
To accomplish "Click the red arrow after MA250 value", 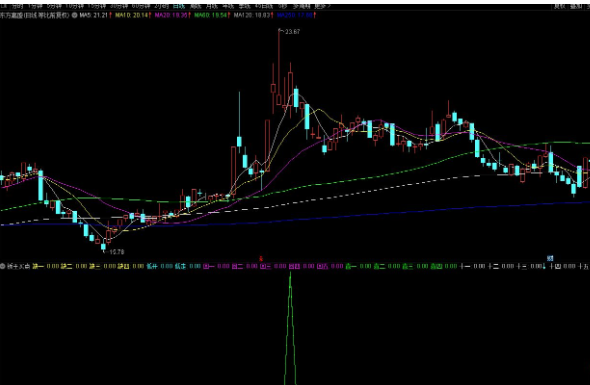I will click(315, 15).
